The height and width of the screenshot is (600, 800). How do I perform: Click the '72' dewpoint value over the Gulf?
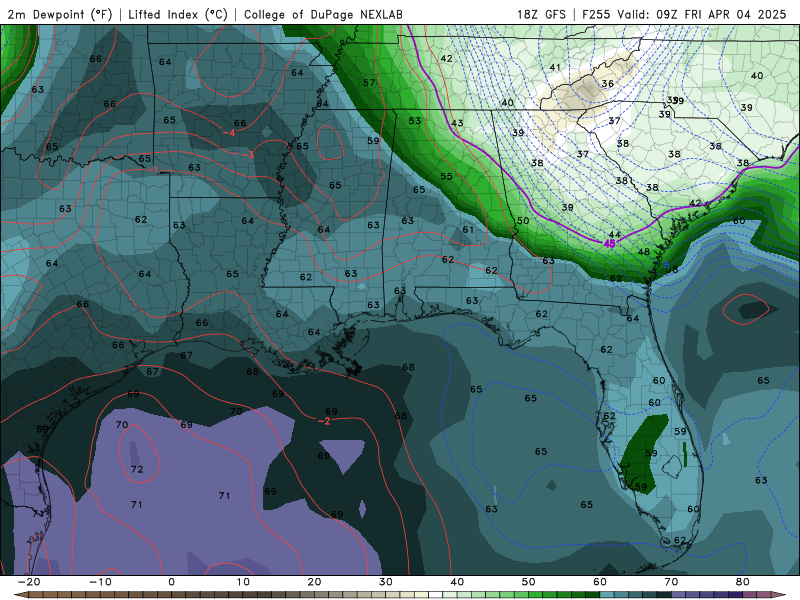coord(137,469)
